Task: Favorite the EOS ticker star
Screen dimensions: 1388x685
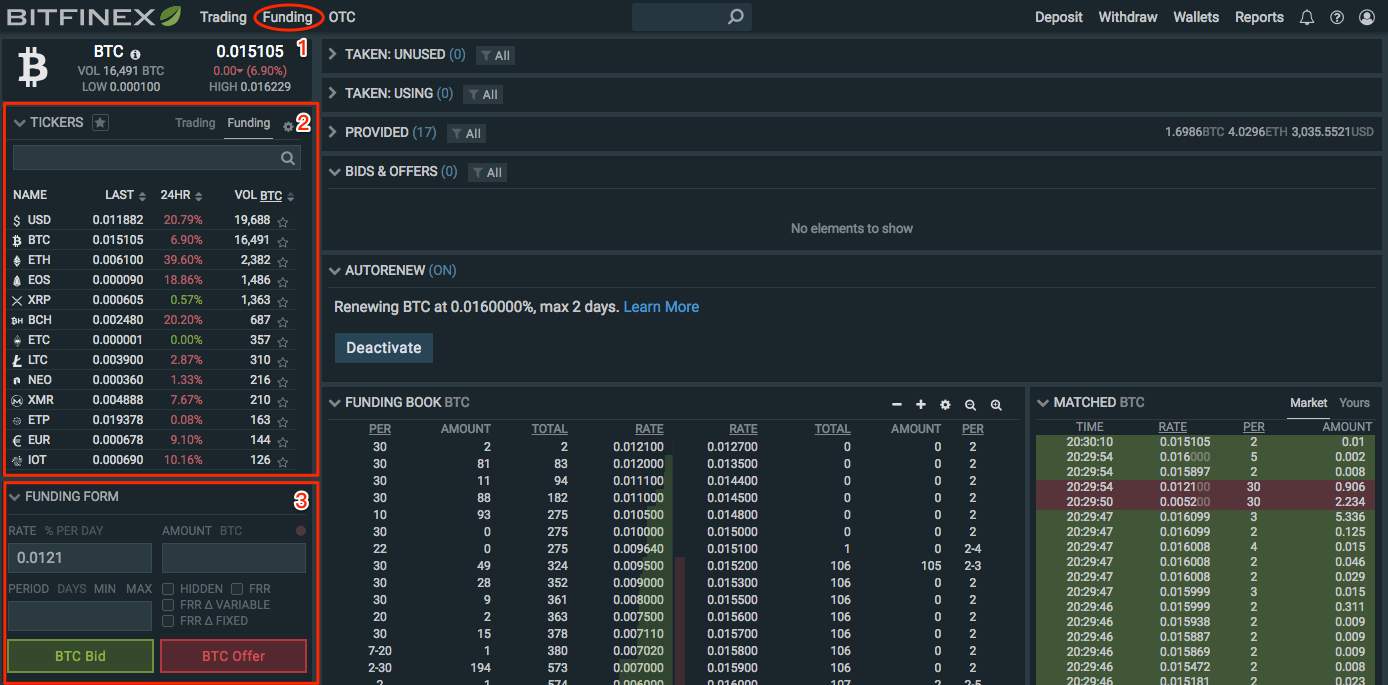Action: [x=283, y=282]
